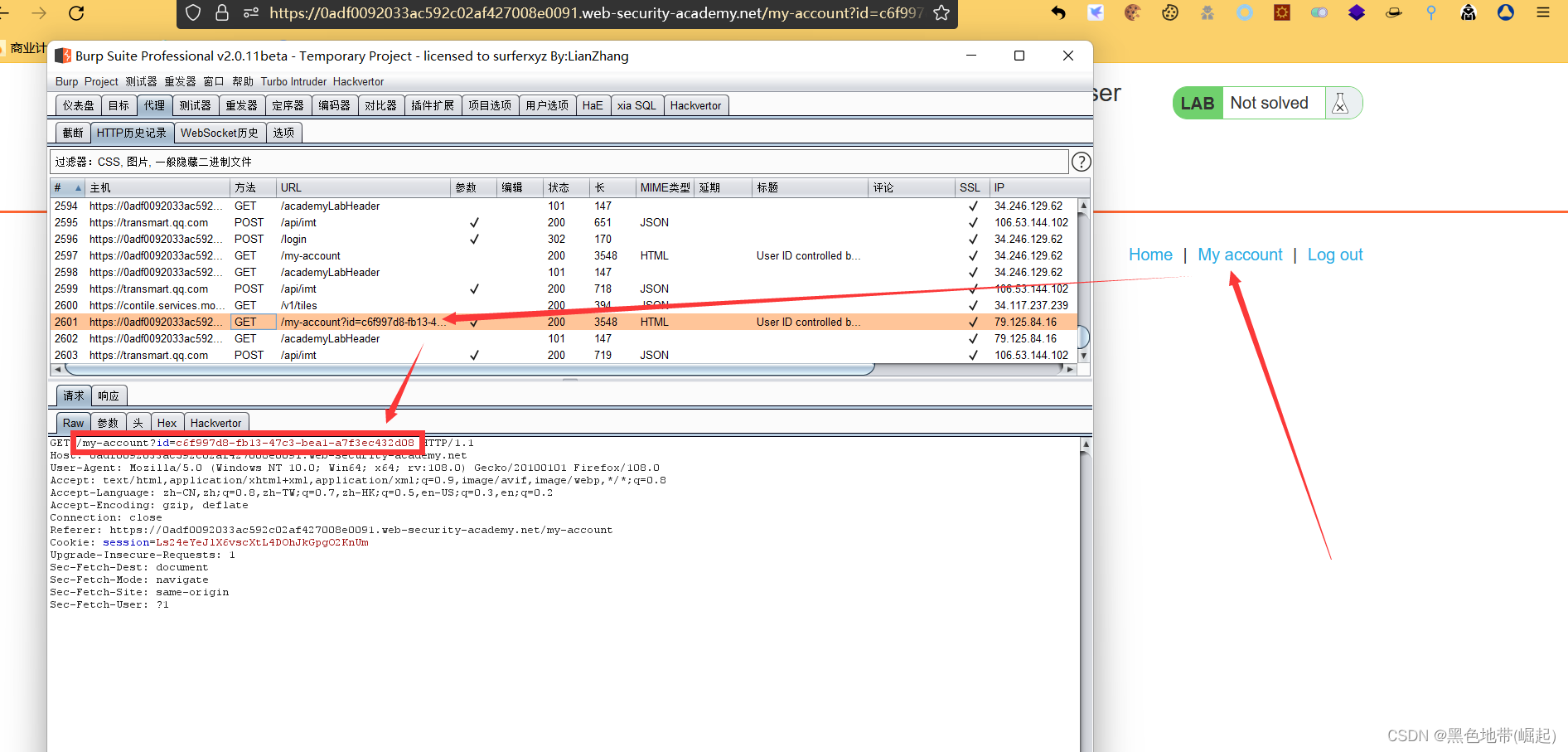Click the filter help question mark icon
Image resolution: width=1568 pixels, height=752 pixels.
(x=1081, y=162)
